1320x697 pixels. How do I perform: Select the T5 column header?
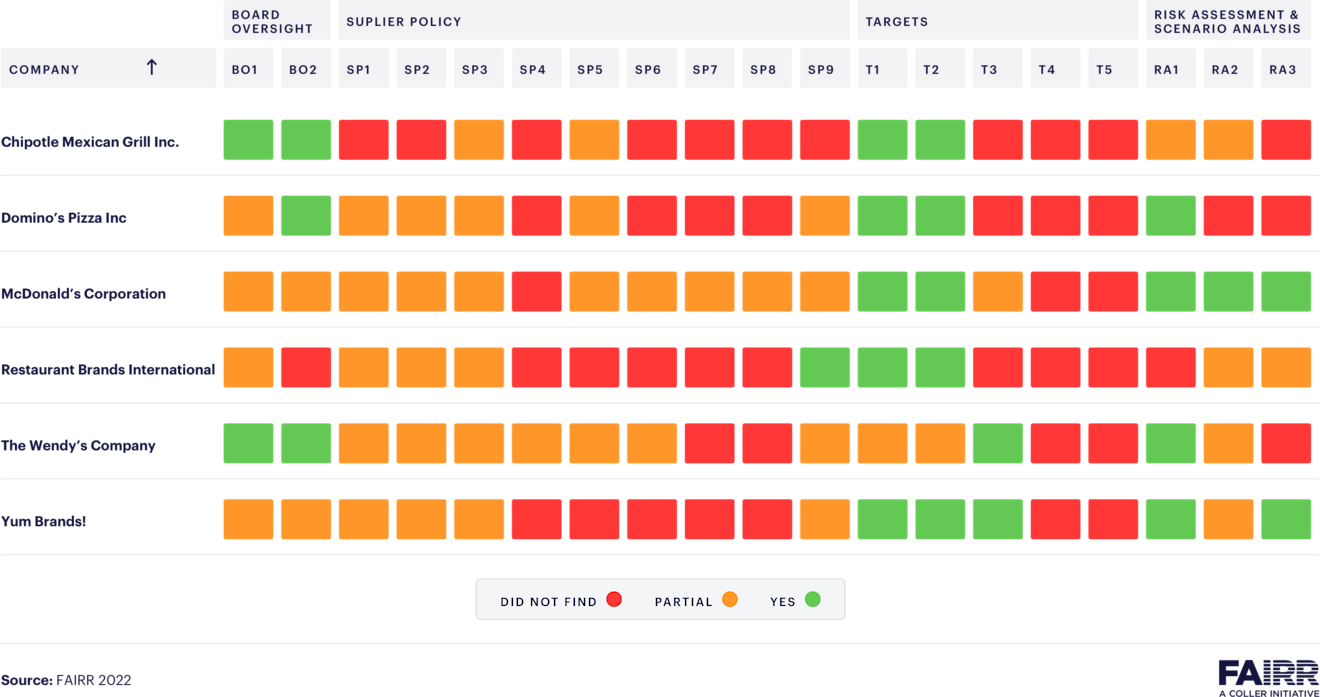coord(1113,69)
